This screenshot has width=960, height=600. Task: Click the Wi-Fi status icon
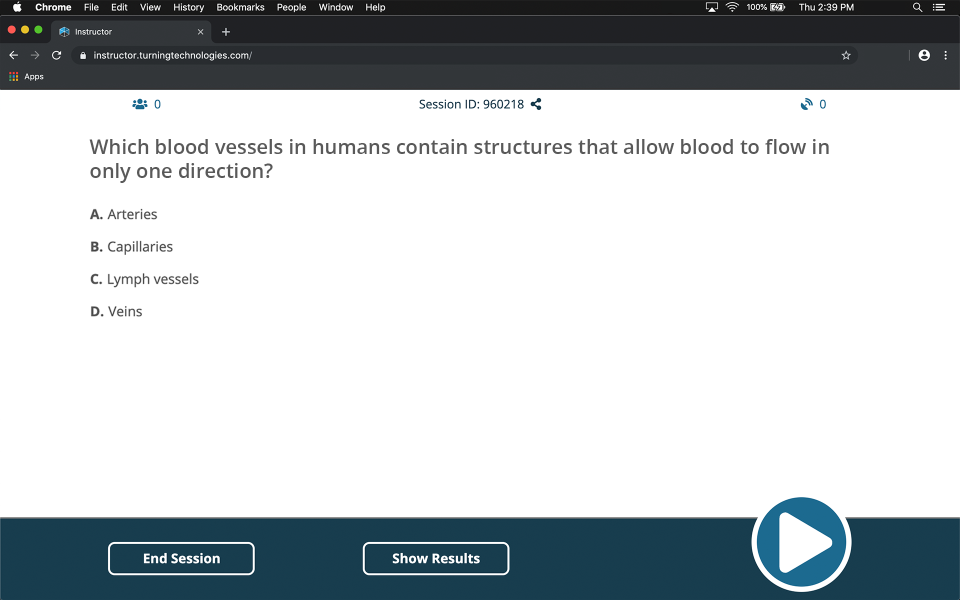732,7
